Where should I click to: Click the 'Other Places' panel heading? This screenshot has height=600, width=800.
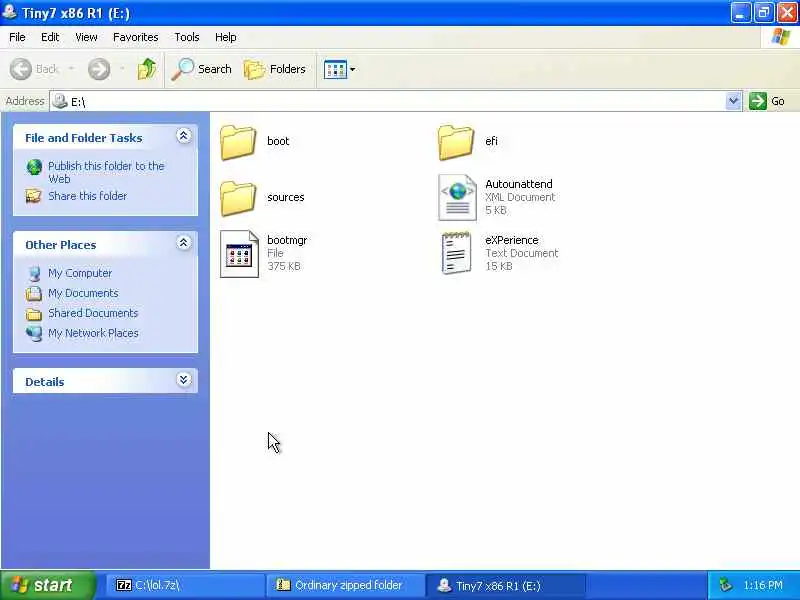pos(61,245)
